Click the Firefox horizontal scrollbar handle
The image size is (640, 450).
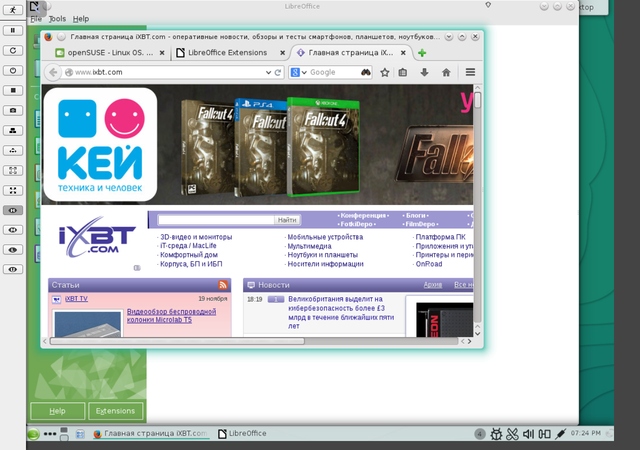click(177, 341)
